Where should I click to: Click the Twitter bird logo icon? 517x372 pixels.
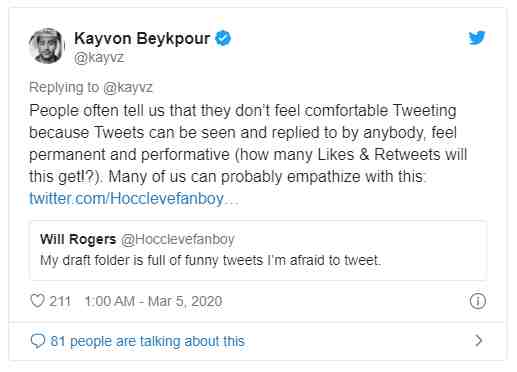[x=477, y=38]
